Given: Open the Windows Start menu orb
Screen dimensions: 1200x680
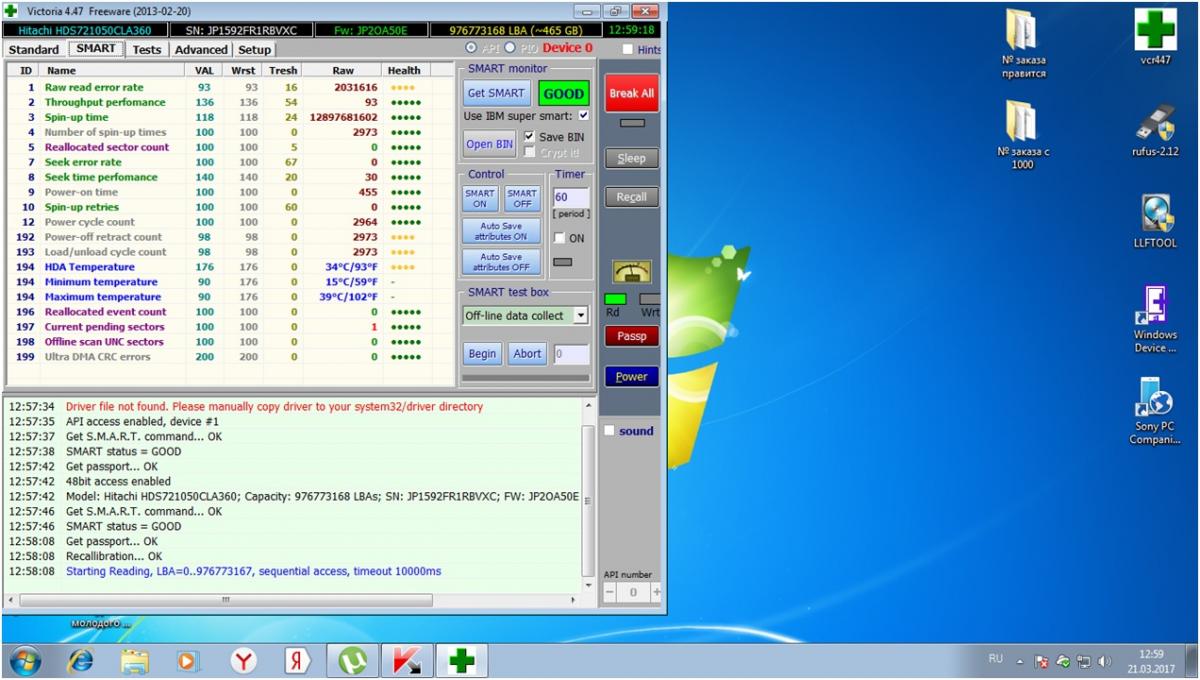Looking at the screenshot, I should click(x=25, y=661).
